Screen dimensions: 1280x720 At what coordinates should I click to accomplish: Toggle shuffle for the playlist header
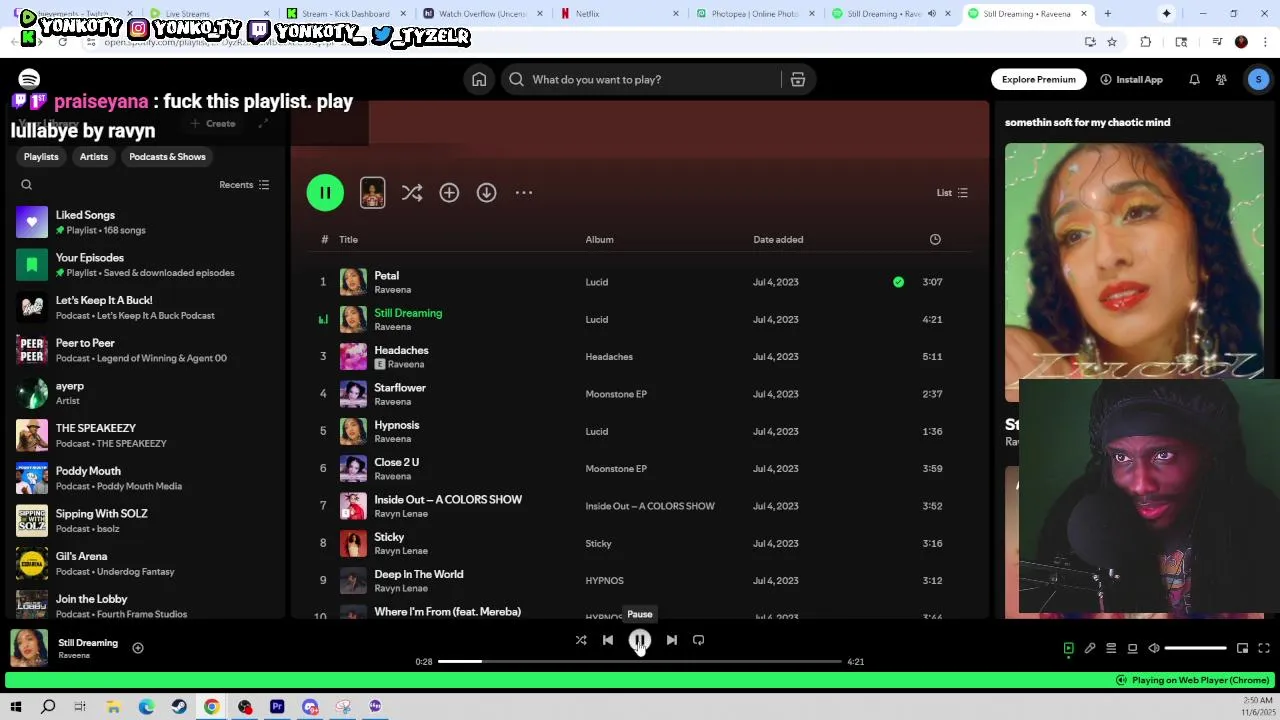(412, 193)
